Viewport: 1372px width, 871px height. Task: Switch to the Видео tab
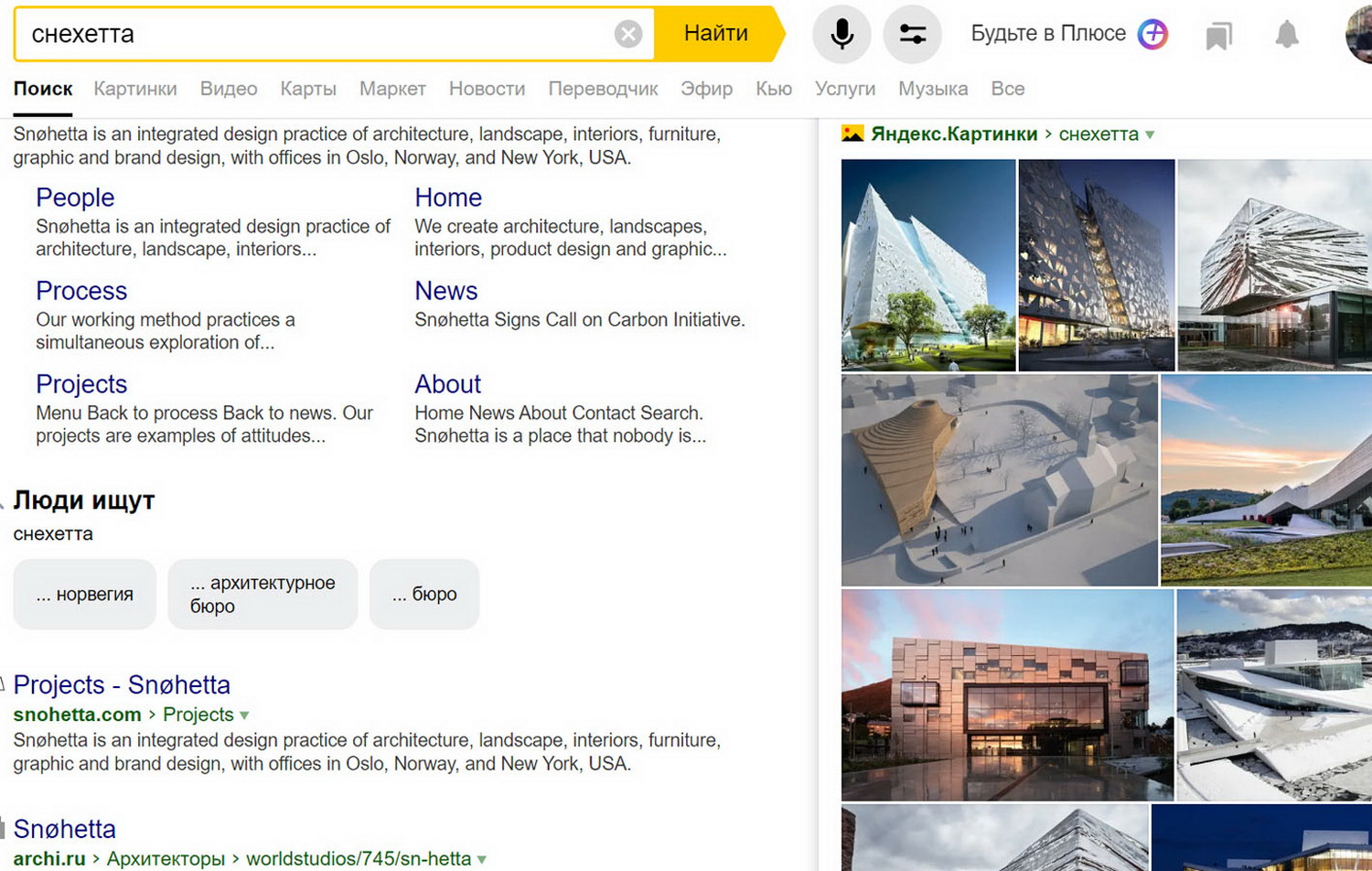[x=229, y=89]
